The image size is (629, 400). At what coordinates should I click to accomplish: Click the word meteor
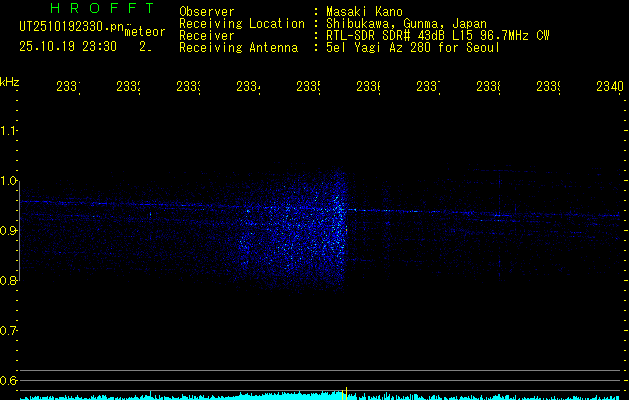tap(145, 32)
